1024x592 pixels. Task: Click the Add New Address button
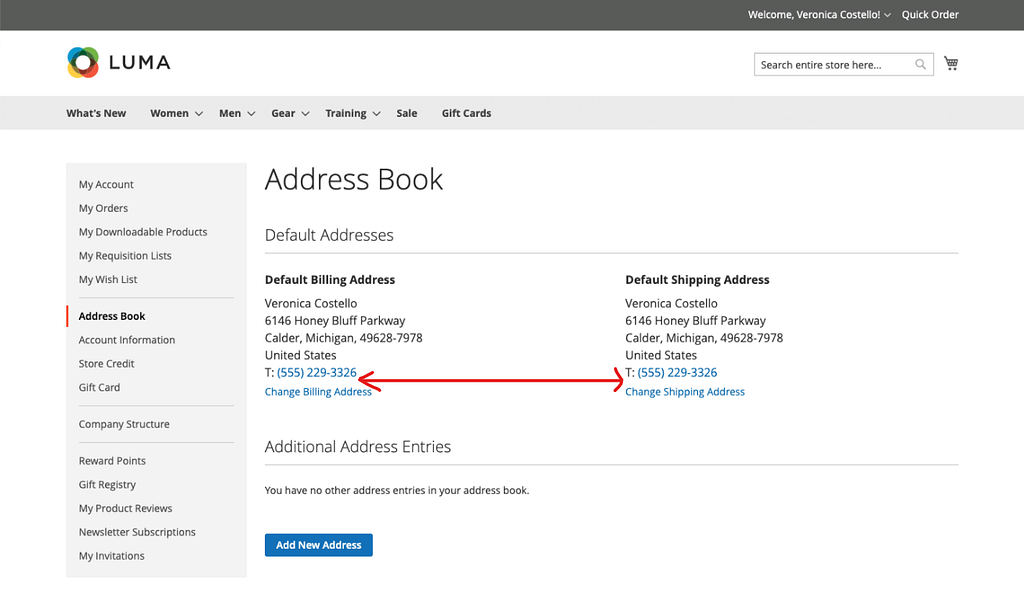(x=318, y=545)
